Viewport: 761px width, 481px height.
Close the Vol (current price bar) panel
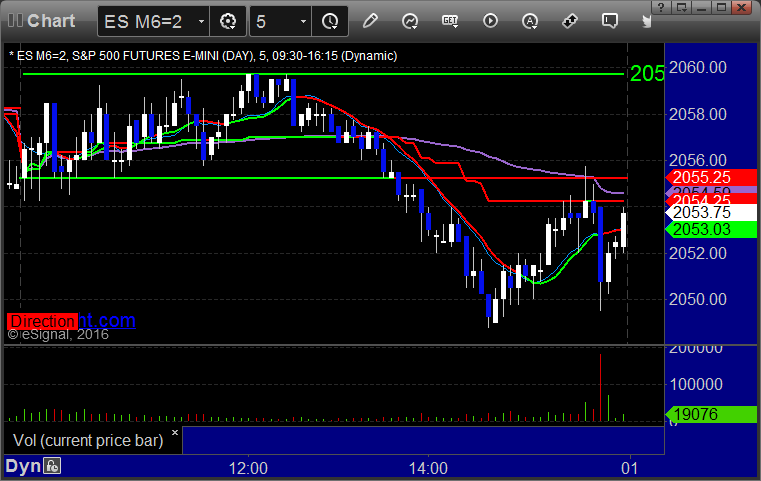point(175,432)
